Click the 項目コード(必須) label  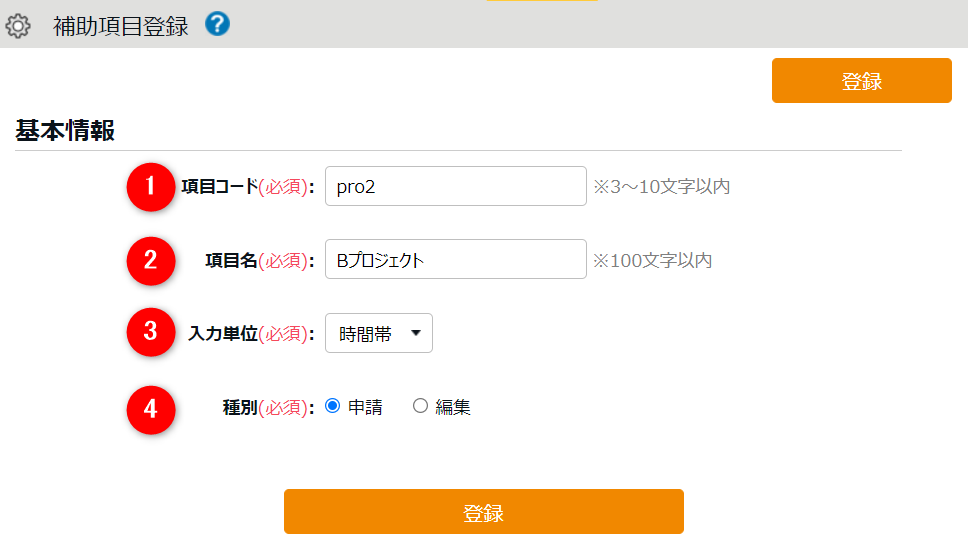click(248, 187)
